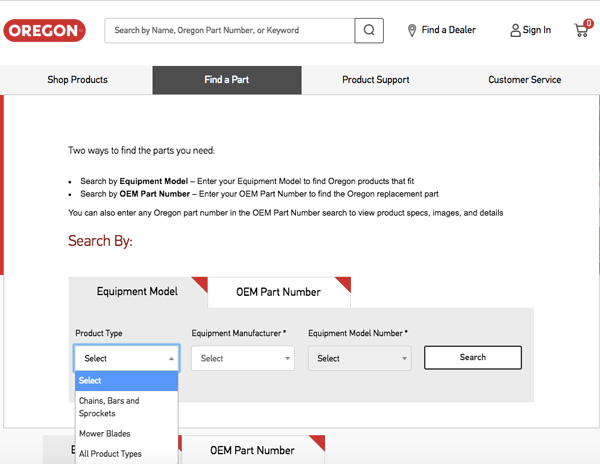Open the shopping cart icon
Image resolution: width=600 pixels, height=464 pixels.
tap(581, 30)
